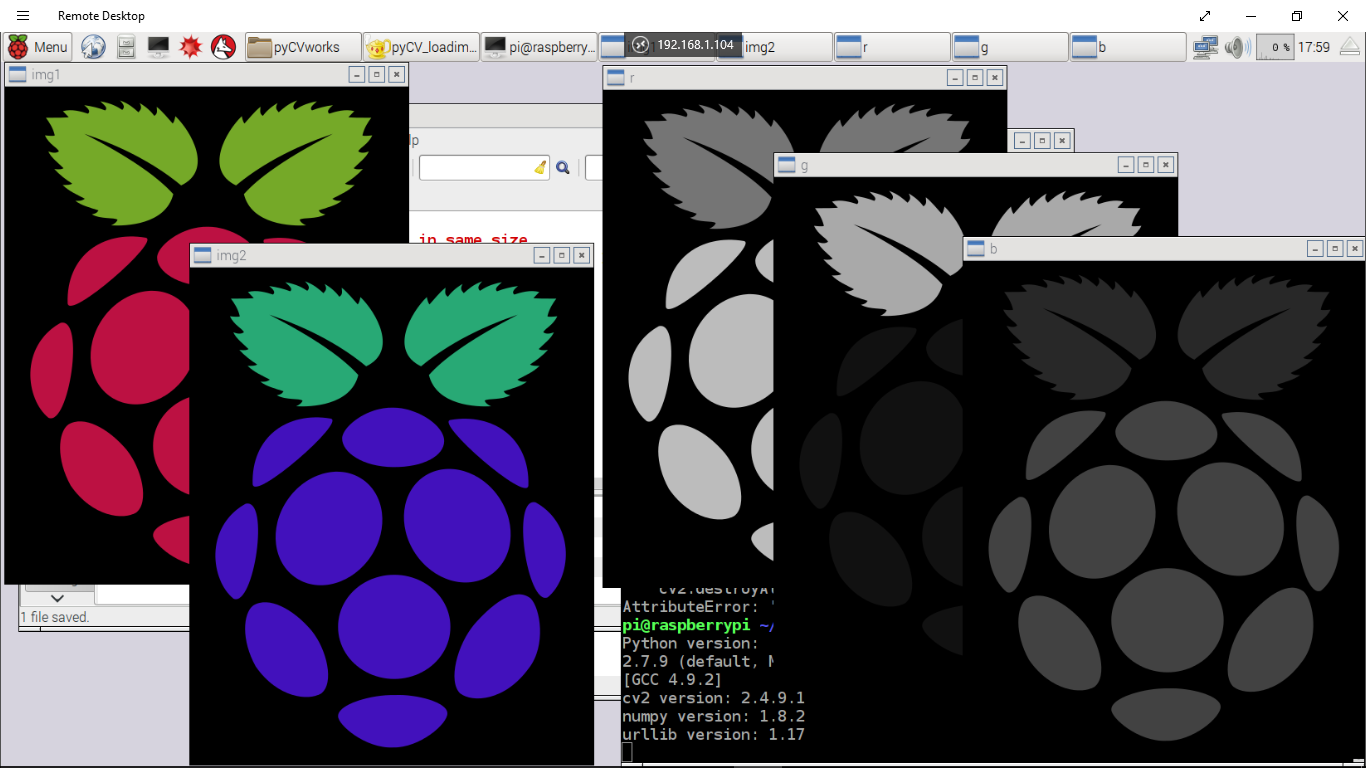The height and width of the screenshot is (768, 1366).
Task: Click the eject tray icon
Action: click(x=1349, y=47)
